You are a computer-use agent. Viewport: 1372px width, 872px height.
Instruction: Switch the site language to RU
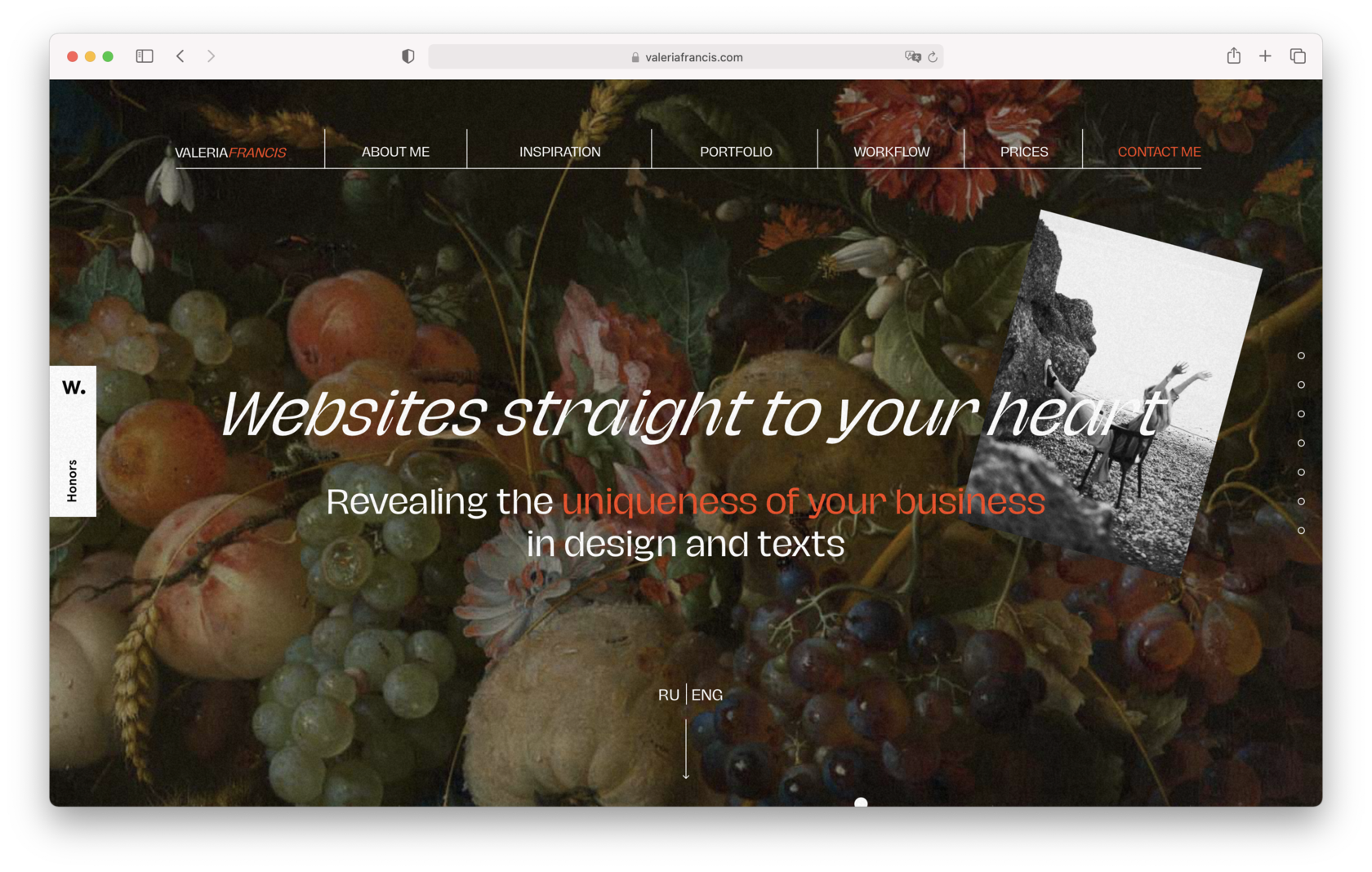[x=668, y=695]
